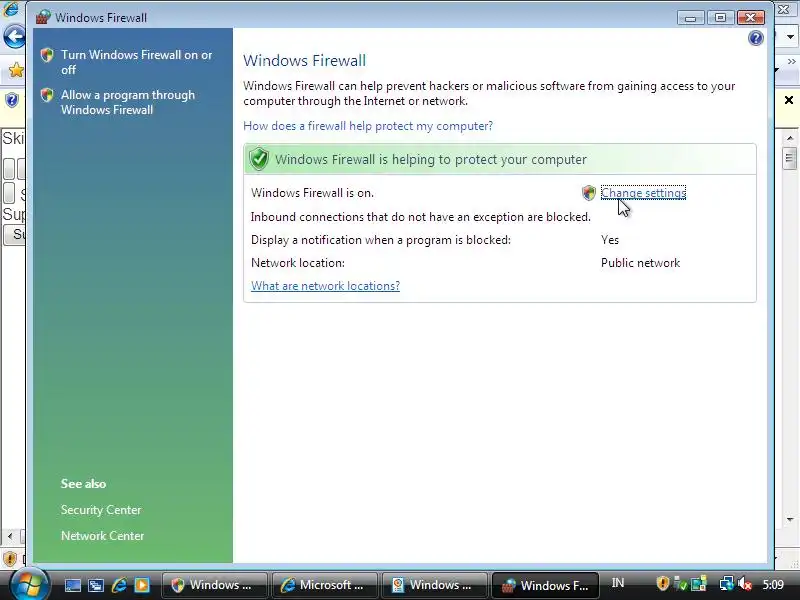Viewport: 800px width, 600px height.
Task: Maximize the Windows Firewall window
Action: [x=720, y=18]
